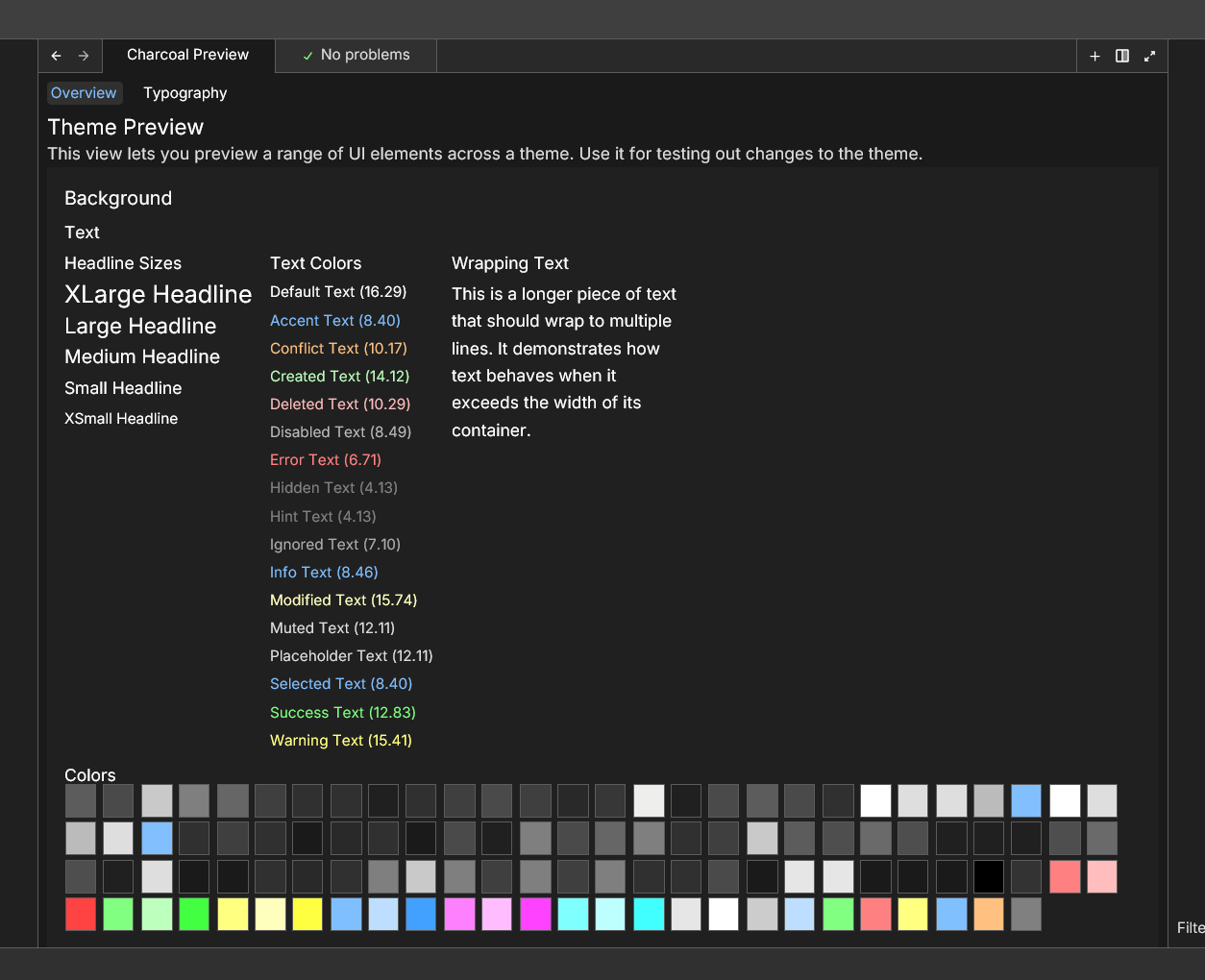The width and height of the screenshot is (1205, 980).
Task: Click the bright red swatch in bottom row
Action: point(81,914)
